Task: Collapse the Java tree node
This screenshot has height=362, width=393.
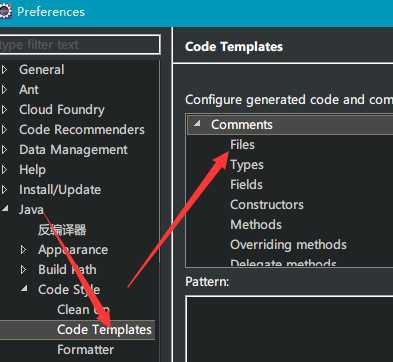Action: pyautogui.click(x=5, y=209)
